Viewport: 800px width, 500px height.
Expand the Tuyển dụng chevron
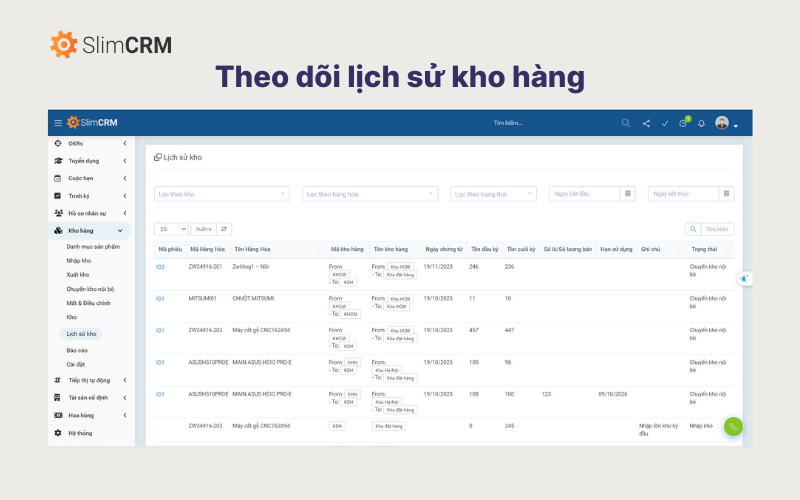click(x=124, y=161)
